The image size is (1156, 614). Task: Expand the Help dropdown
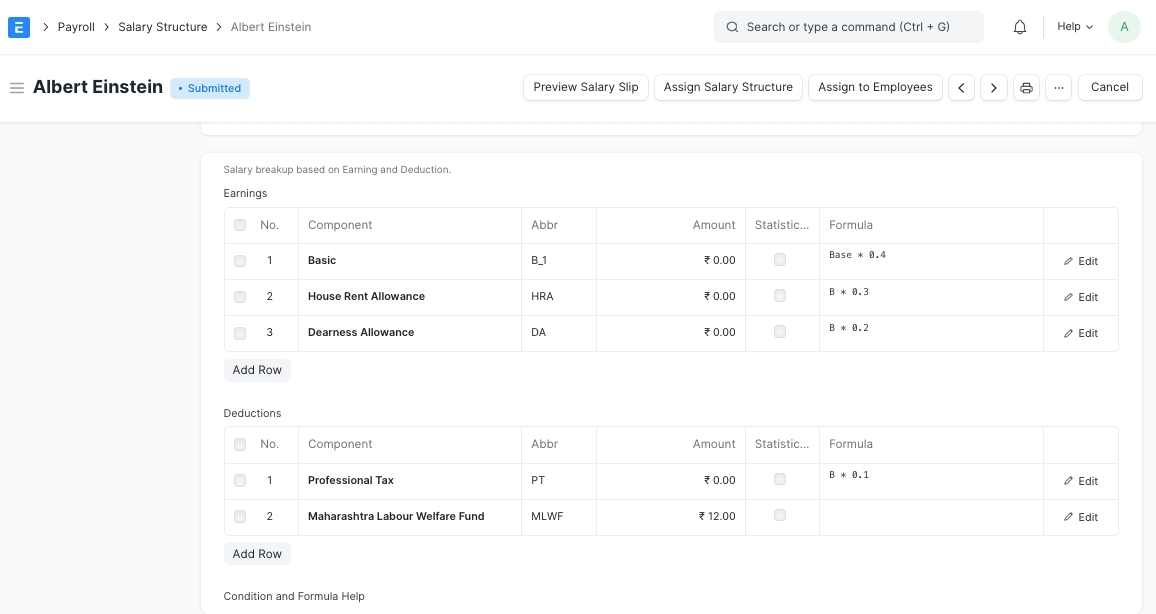click(x=1075, y=27)
